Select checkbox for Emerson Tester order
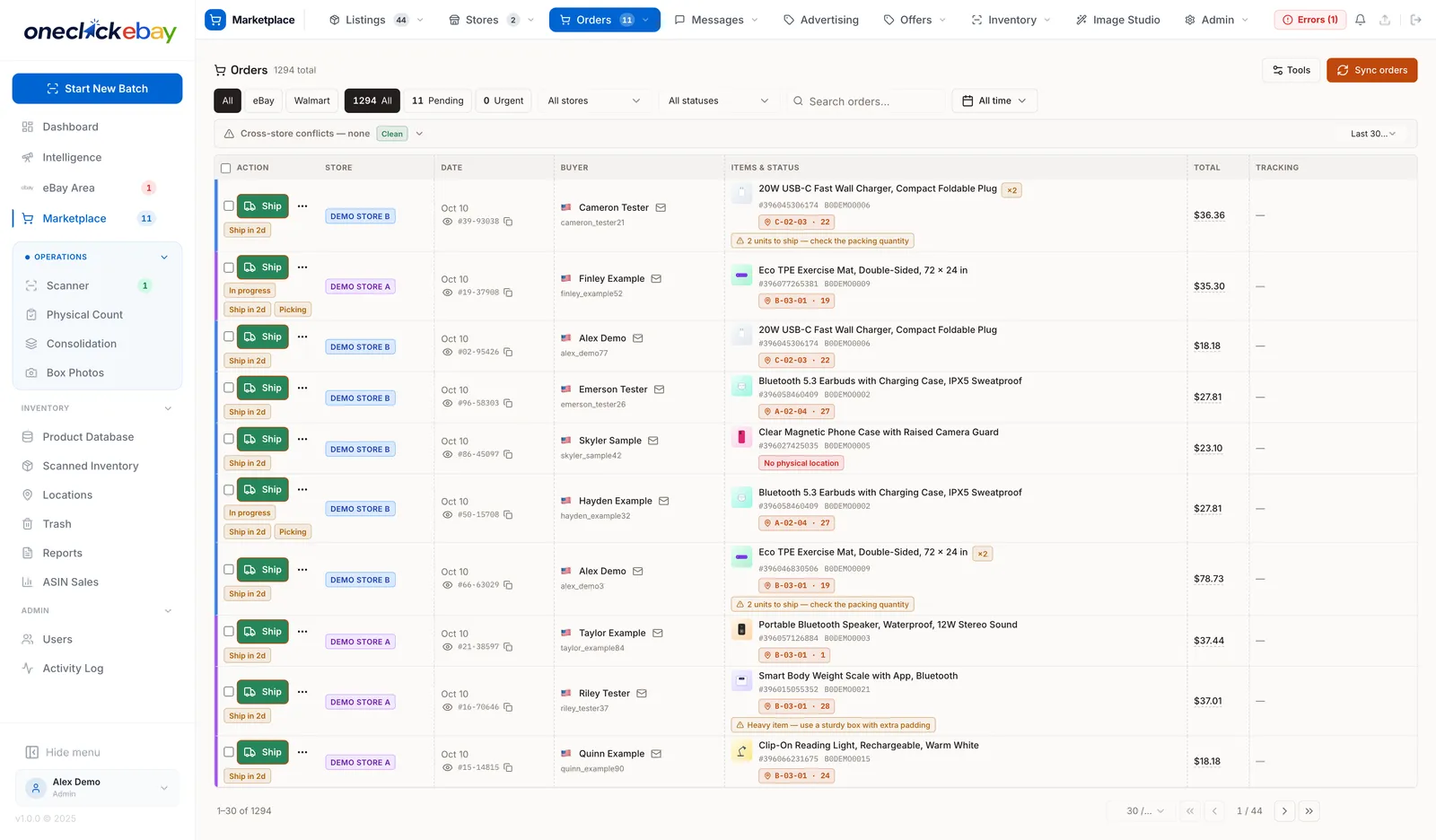This screenshot has width=1436, height=840. [229, 388]
